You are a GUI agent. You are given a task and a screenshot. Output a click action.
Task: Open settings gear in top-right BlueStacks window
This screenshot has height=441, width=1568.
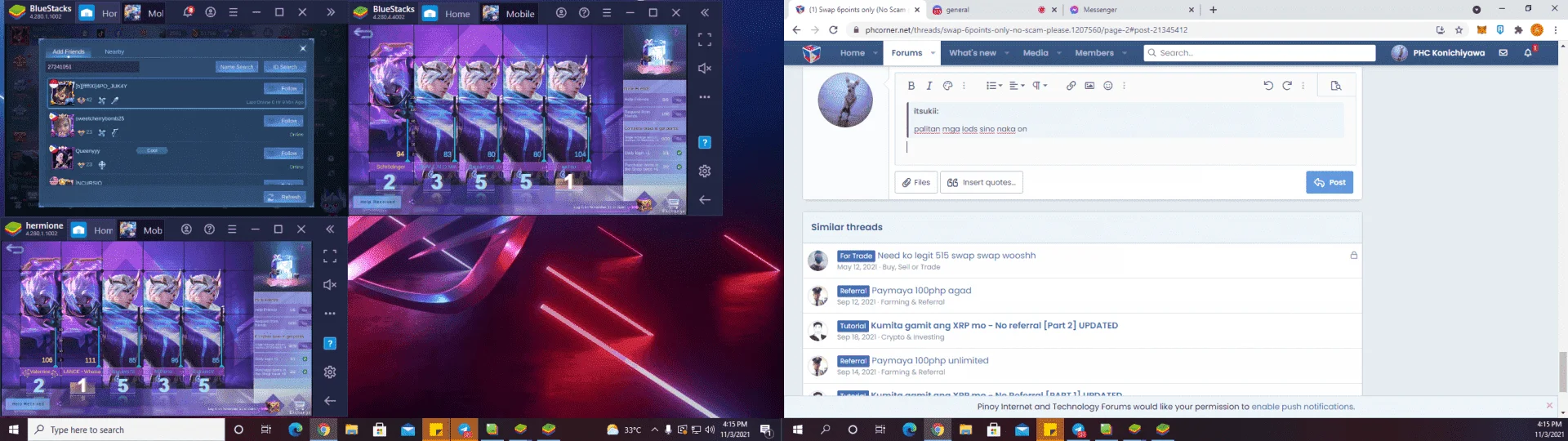click(x=705, y=171)
